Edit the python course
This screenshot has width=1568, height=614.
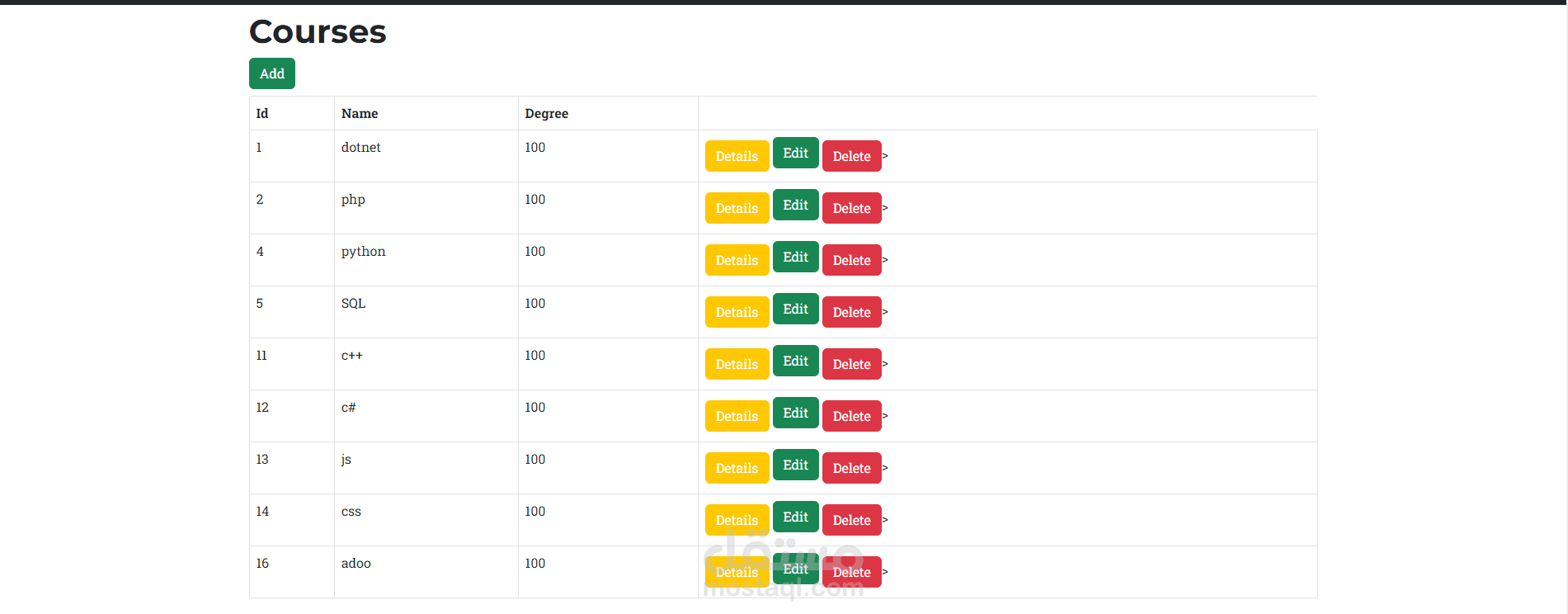[796, 257]
